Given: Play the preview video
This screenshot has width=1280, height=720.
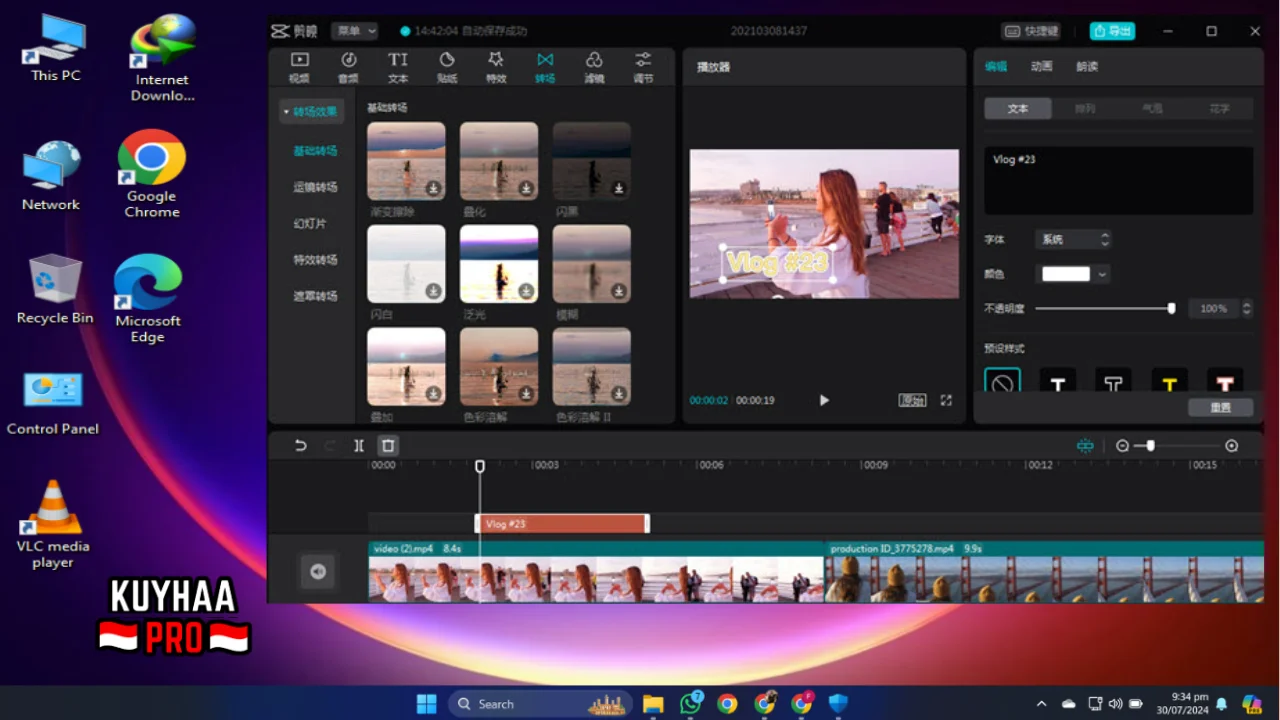Looking at the screenshot, I should click(824, 400).
